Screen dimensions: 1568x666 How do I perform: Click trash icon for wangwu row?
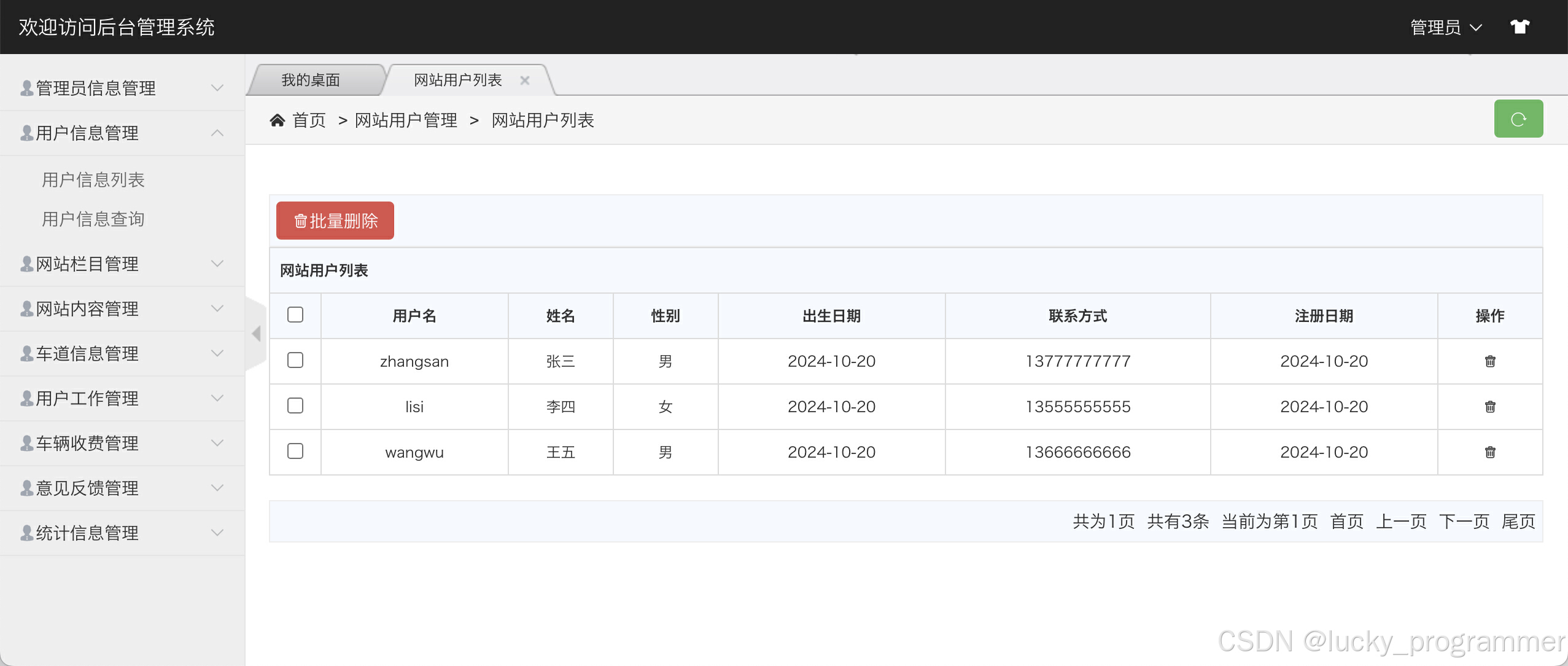tap(1489, 452)
